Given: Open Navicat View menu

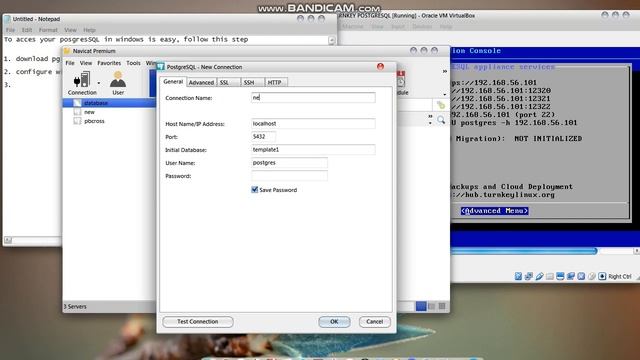Looking at the screenshot, I should tap(86, 63).
